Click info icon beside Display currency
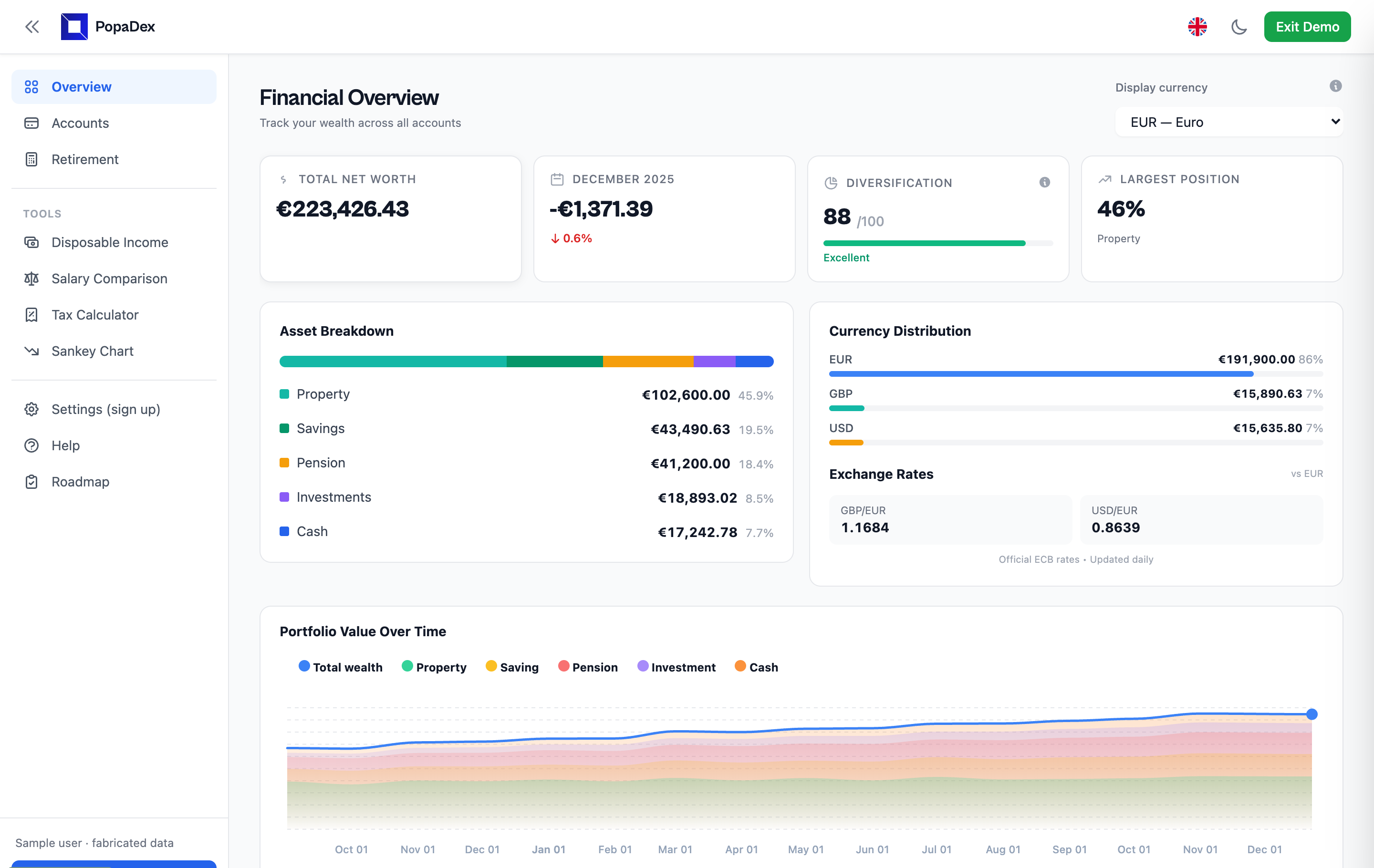Viewport: 1374px width, 868px height. [x=1335, y=86]
